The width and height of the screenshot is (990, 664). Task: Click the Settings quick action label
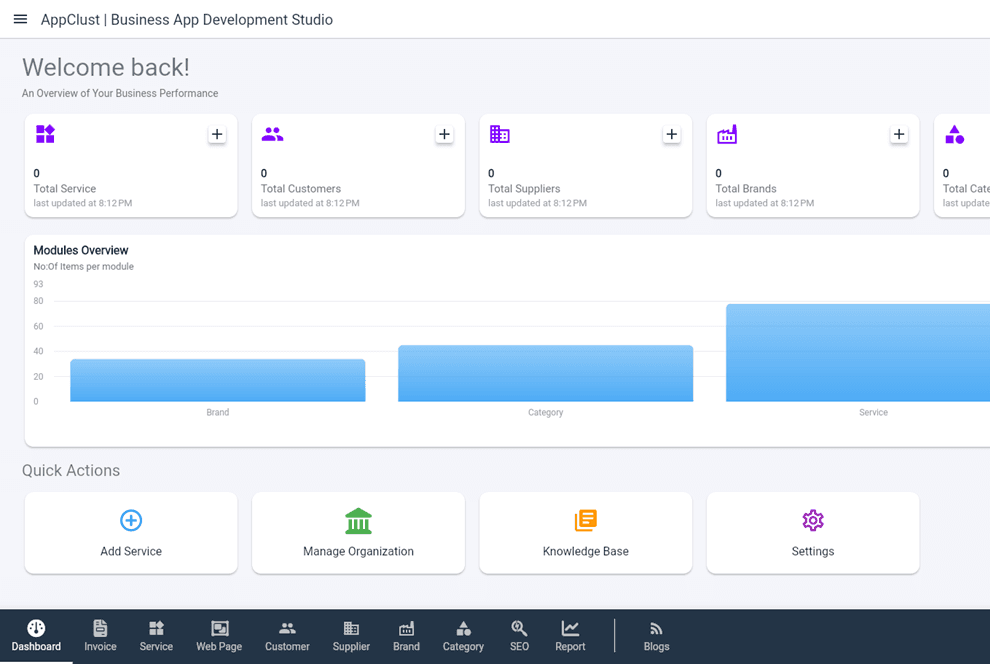[x=813, y=551]
